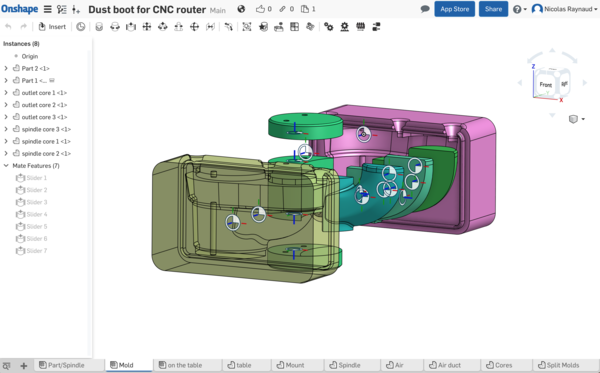Open the Help dropdown menu
Viewport: 600px width, 373px height.
point(520,9)
